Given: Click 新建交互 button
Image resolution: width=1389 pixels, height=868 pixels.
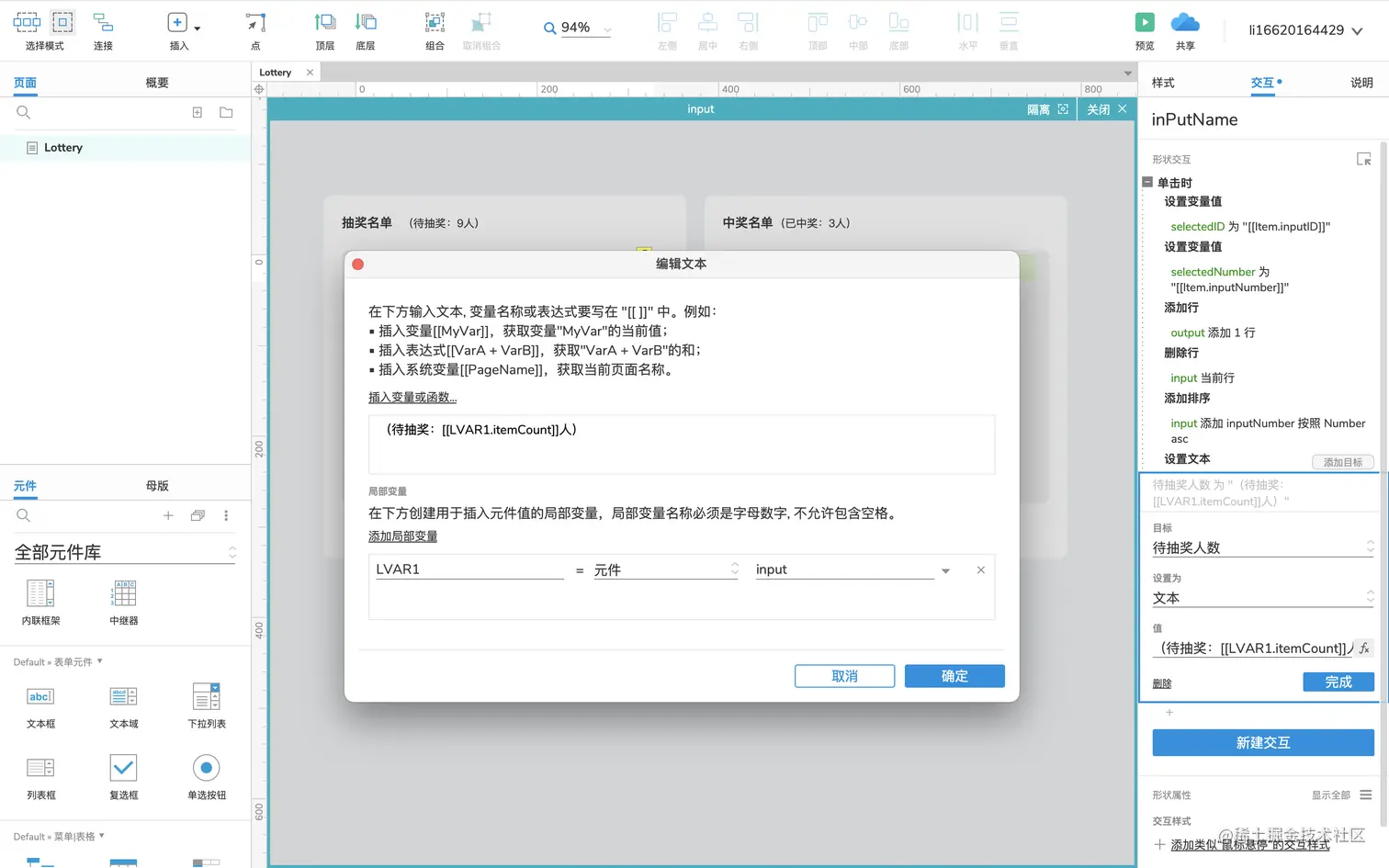Looking at the screenshot, I should tap(1263, 742).
